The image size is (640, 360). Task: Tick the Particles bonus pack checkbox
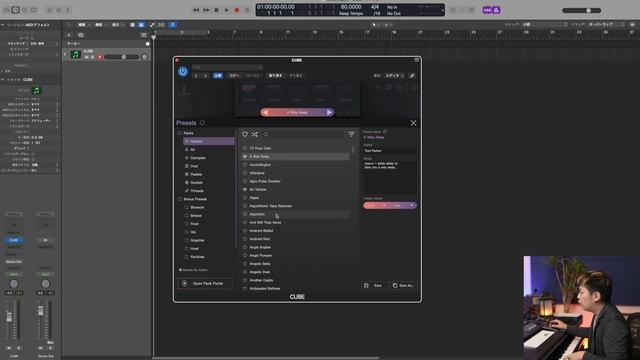coord(187,257)
